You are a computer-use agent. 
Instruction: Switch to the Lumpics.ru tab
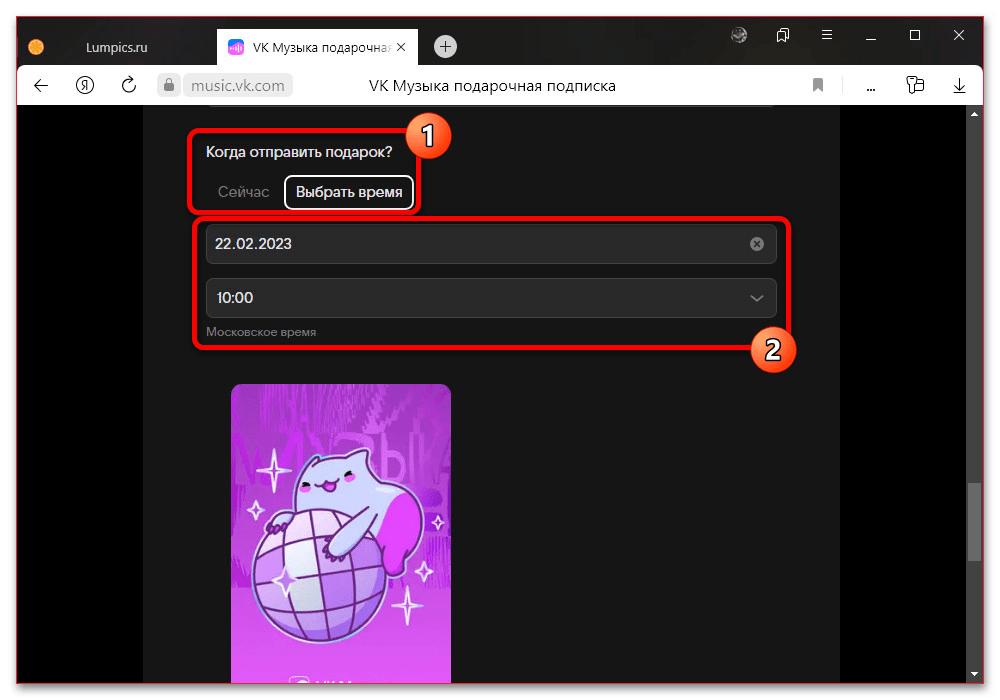tap(116, 47)
